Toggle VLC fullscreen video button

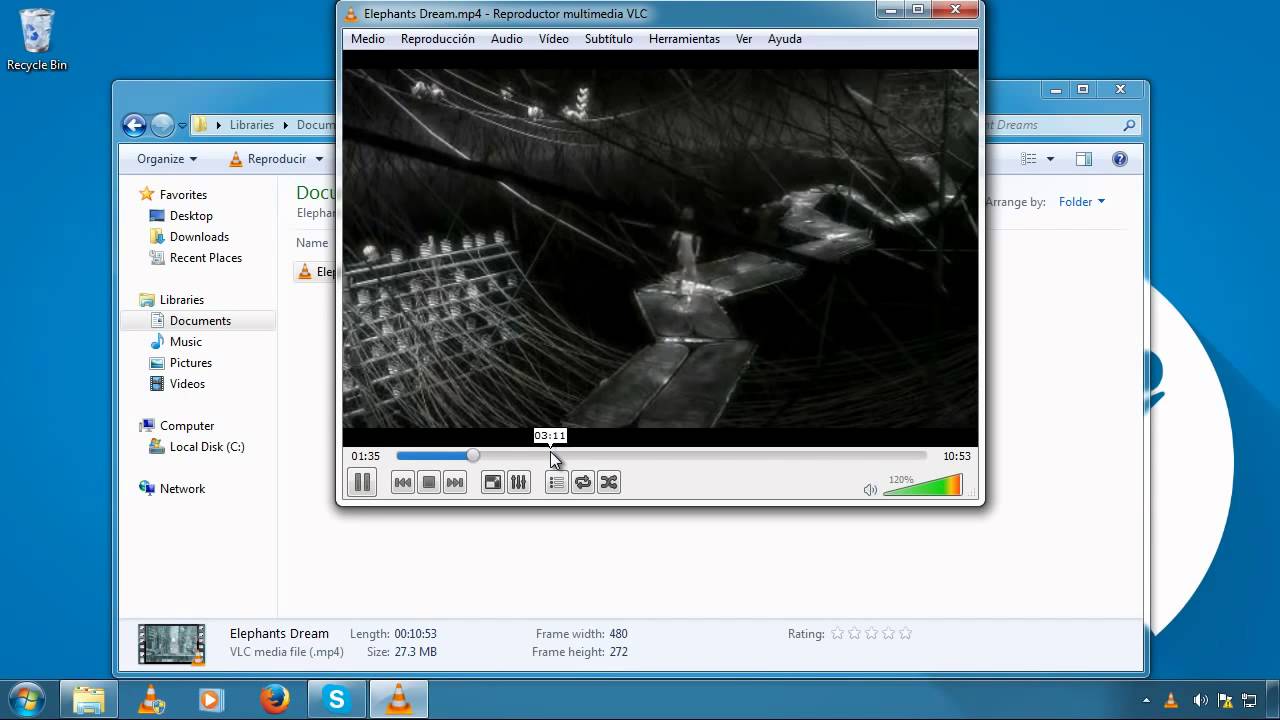(x=493, y=482)
